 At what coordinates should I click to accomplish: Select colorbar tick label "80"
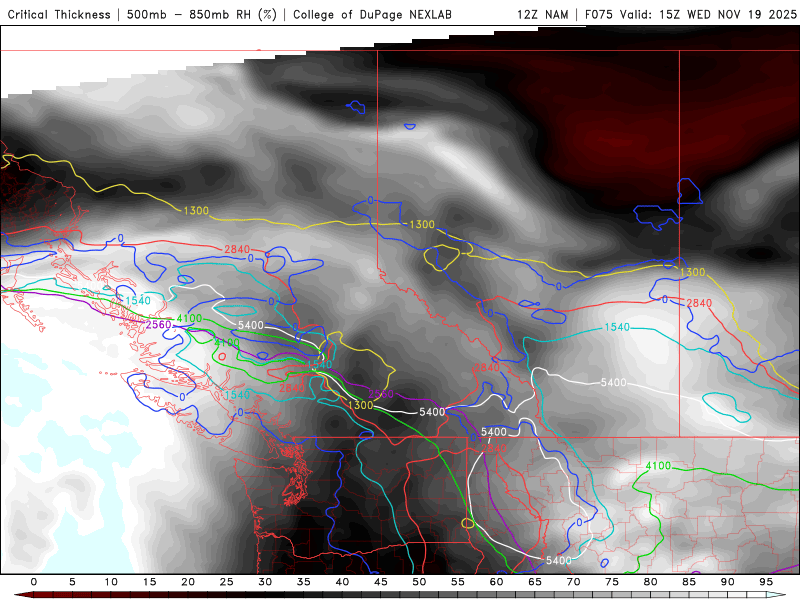coord(650,582)
